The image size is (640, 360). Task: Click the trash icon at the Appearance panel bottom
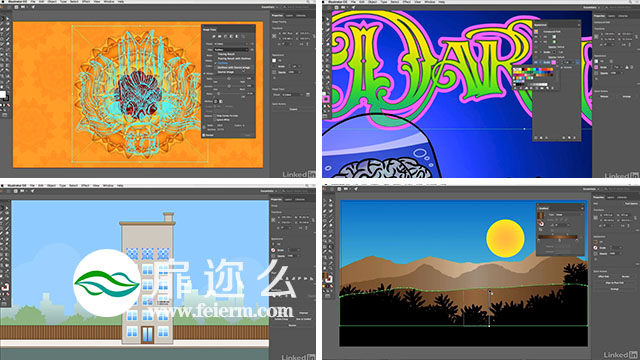(x=574, y=138)
